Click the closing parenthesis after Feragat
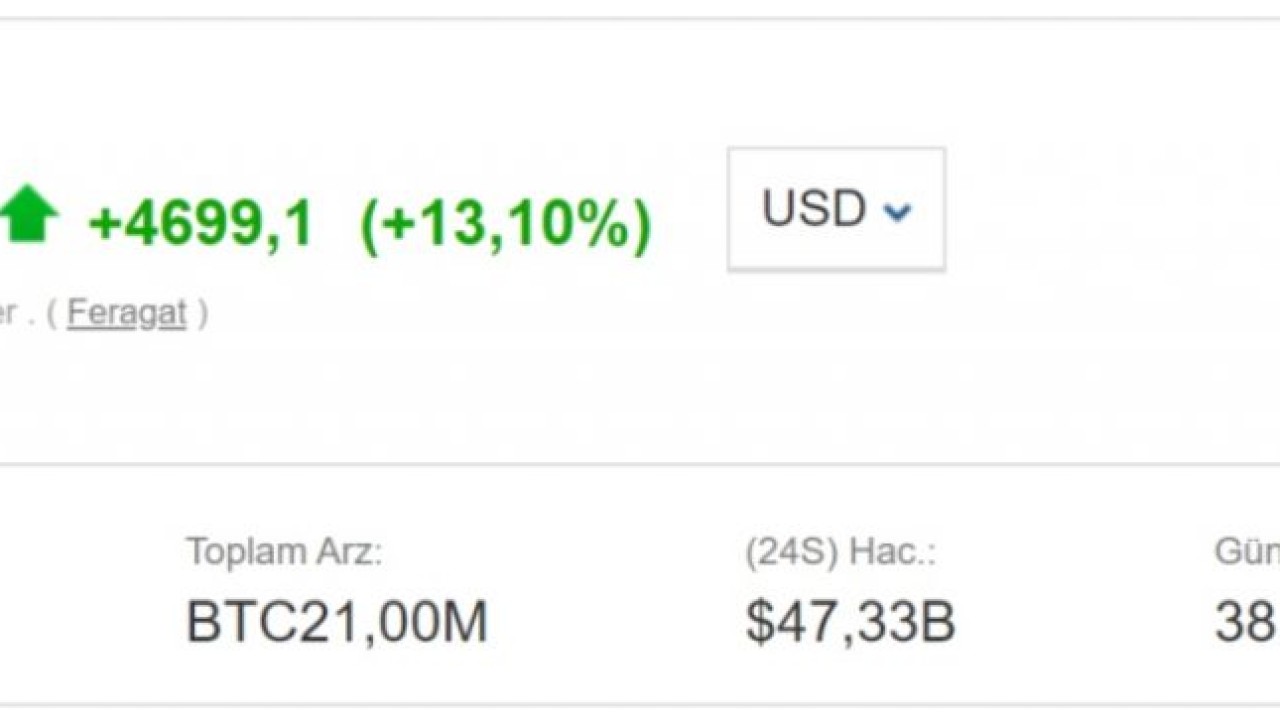The width and height of the screenshot is (1280, 720). click(x=203, y=313)
